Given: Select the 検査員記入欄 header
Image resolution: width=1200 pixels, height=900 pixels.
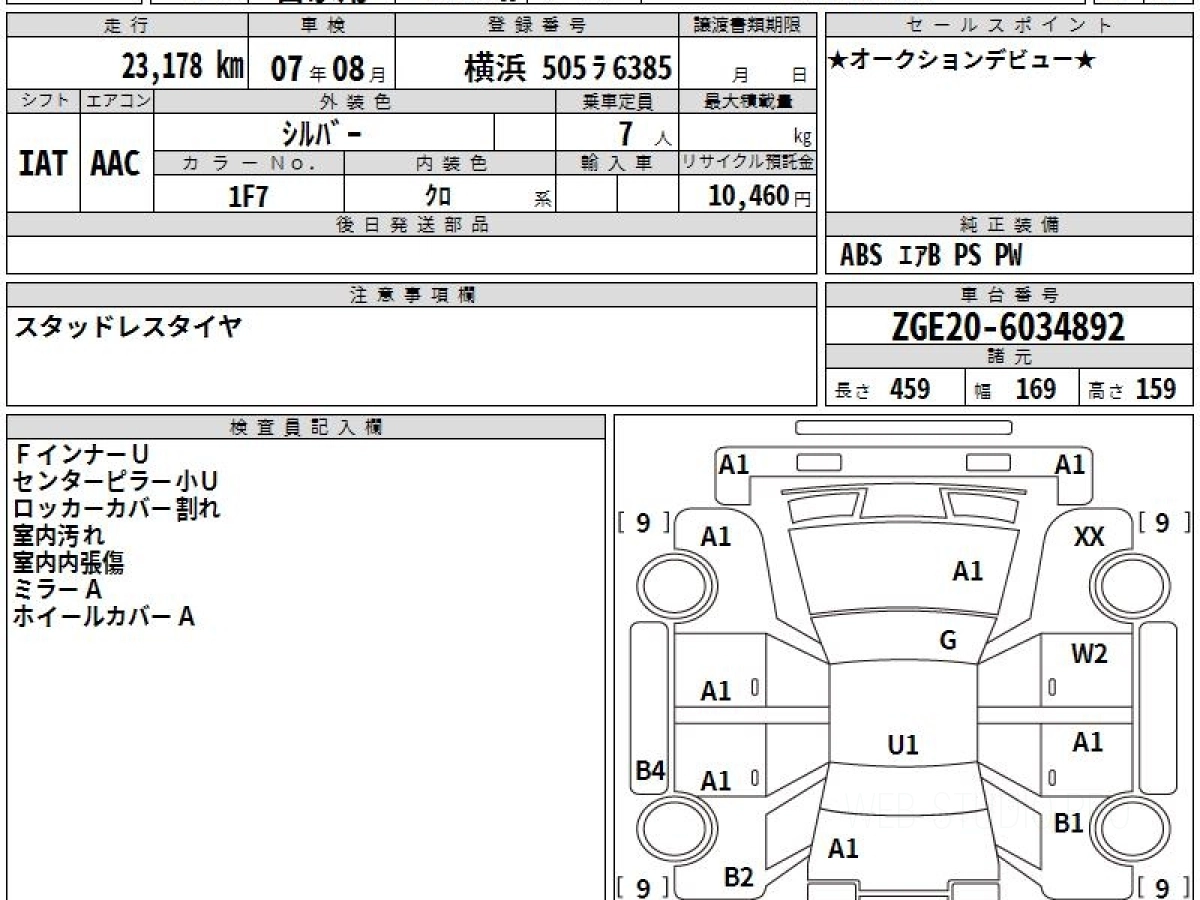Looking at the screenshot, I should pos(306,427).
